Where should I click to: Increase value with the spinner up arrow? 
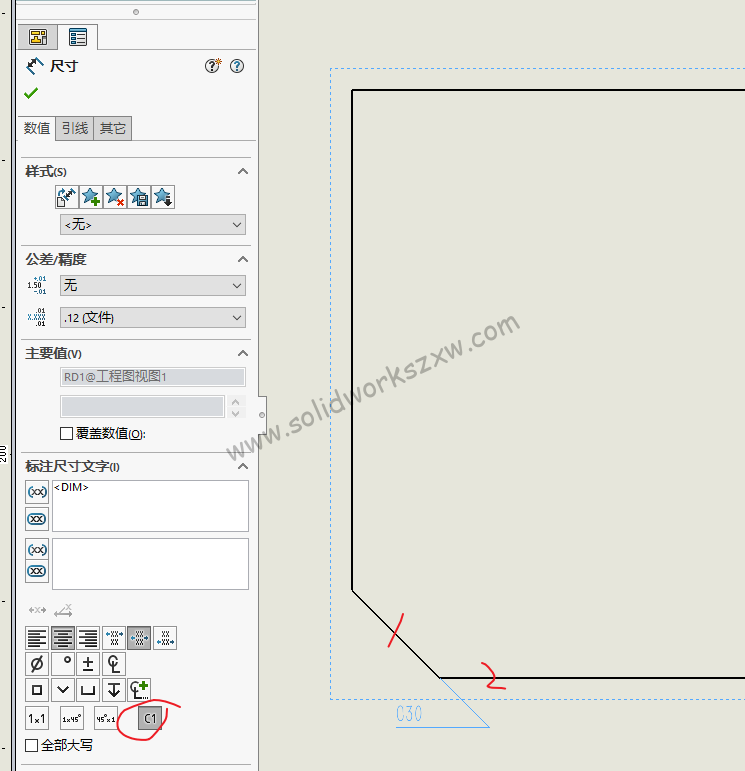point(236,401)
